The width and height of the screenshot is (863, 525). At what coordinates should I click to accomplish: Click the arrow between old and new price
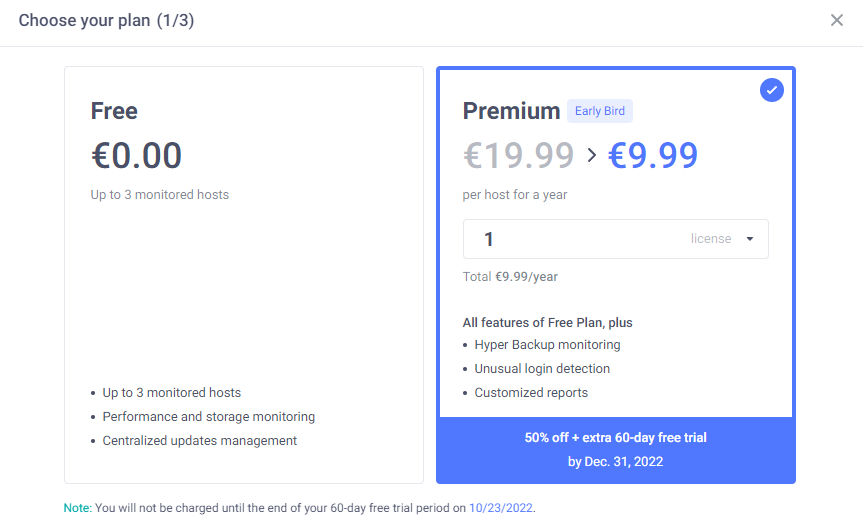pyautogui.click(x=591, y=155)
